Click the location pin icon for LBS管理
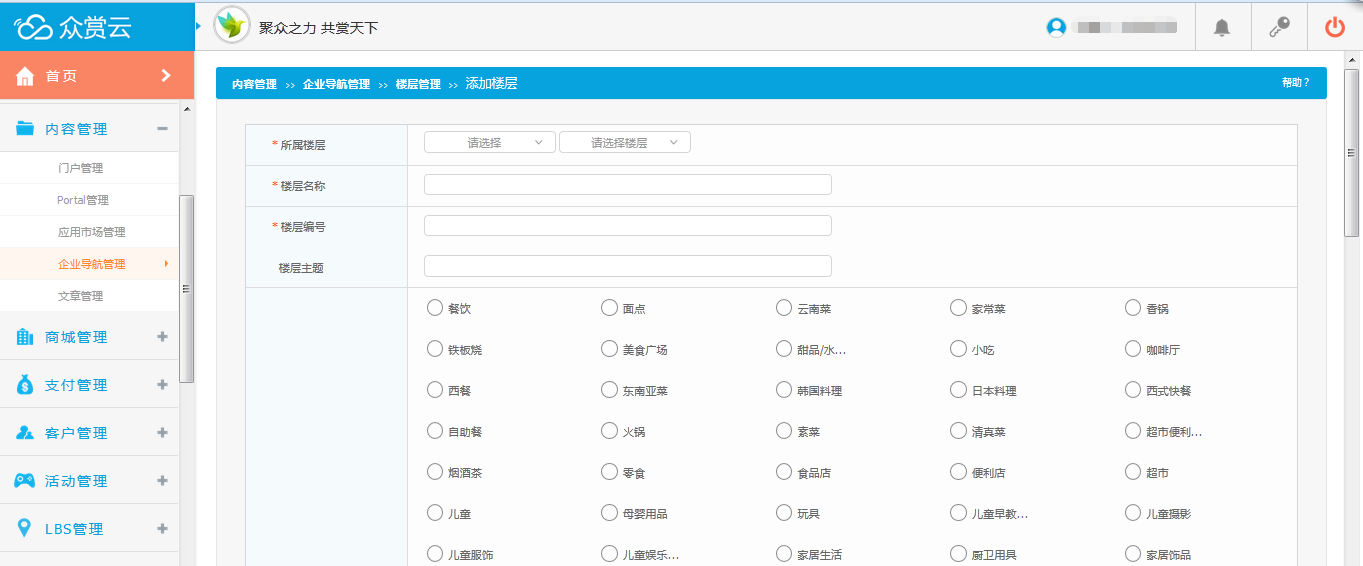The width and height of the screenshot is (1363, 566). [25, 529]
